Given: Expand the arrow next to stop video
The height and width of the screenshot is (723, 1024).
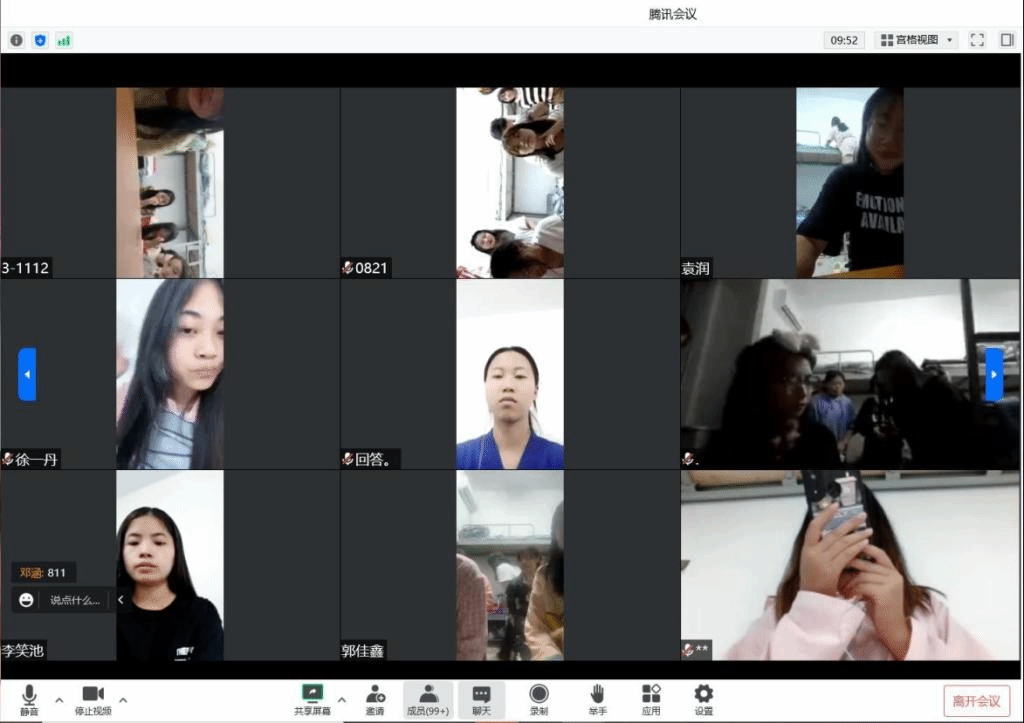Looking at the screenshot, I should tap(123, 699).
